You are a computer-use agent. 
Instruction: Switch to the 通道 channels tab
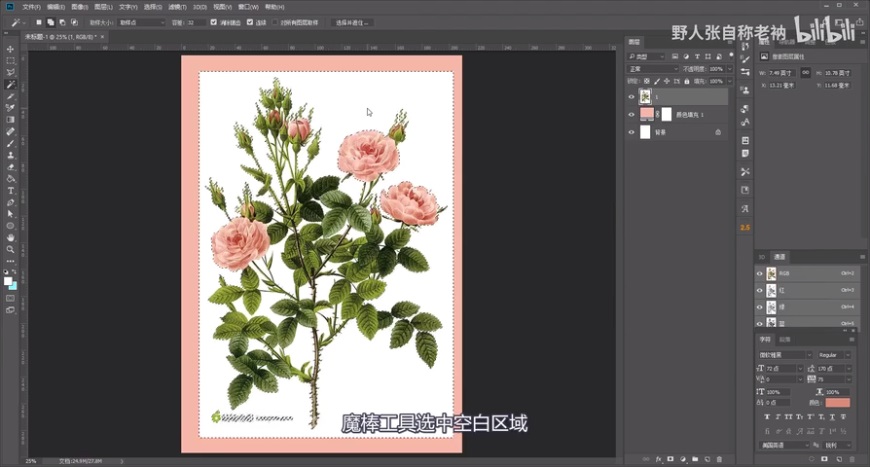pos(780,257)
